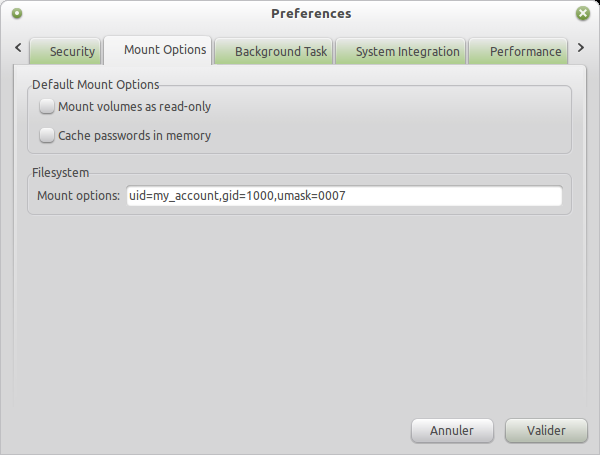The width and height of the screenshot is (600, 455).
Task: Enable the mount volumes as read-only checkbox
Action: tap(46, 107)
